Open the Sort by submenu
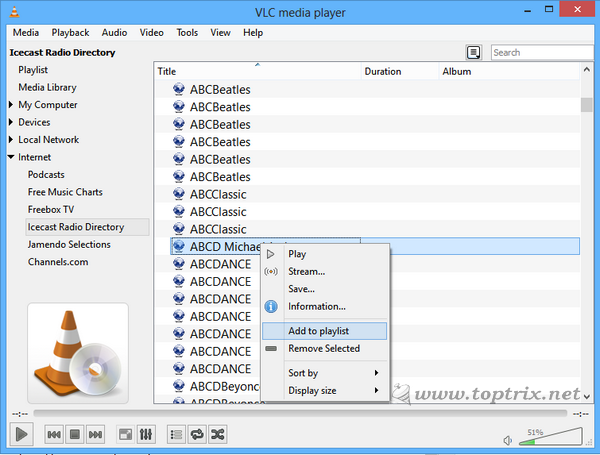 click(x=324, y=373)
